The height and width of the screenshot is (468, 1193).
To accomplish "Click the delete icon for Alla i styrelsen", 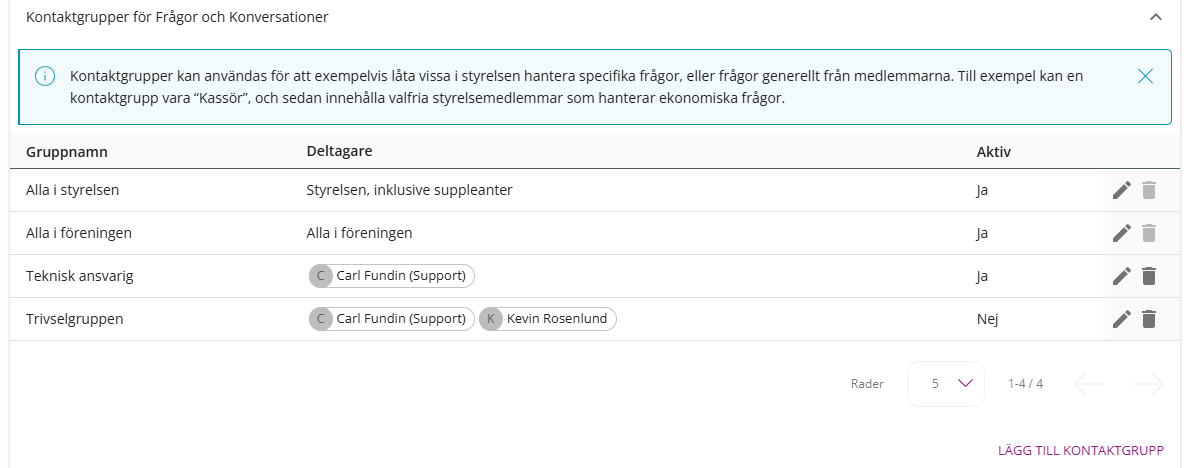I will coord(1149,190).
